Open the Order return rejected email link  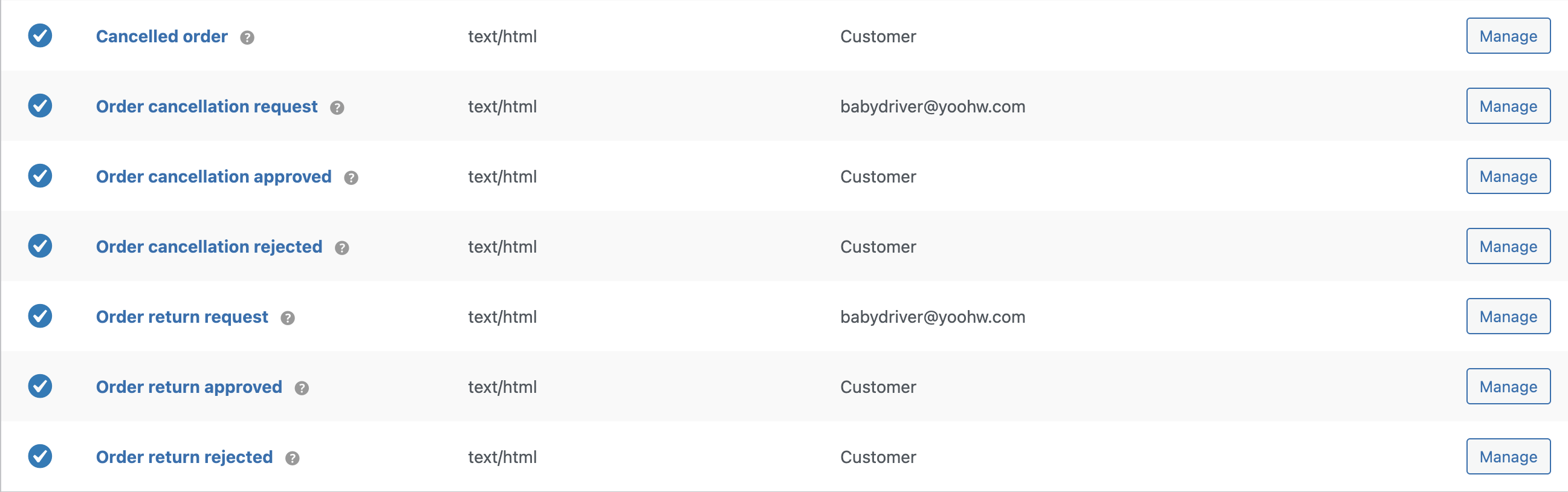click(184, 457)
